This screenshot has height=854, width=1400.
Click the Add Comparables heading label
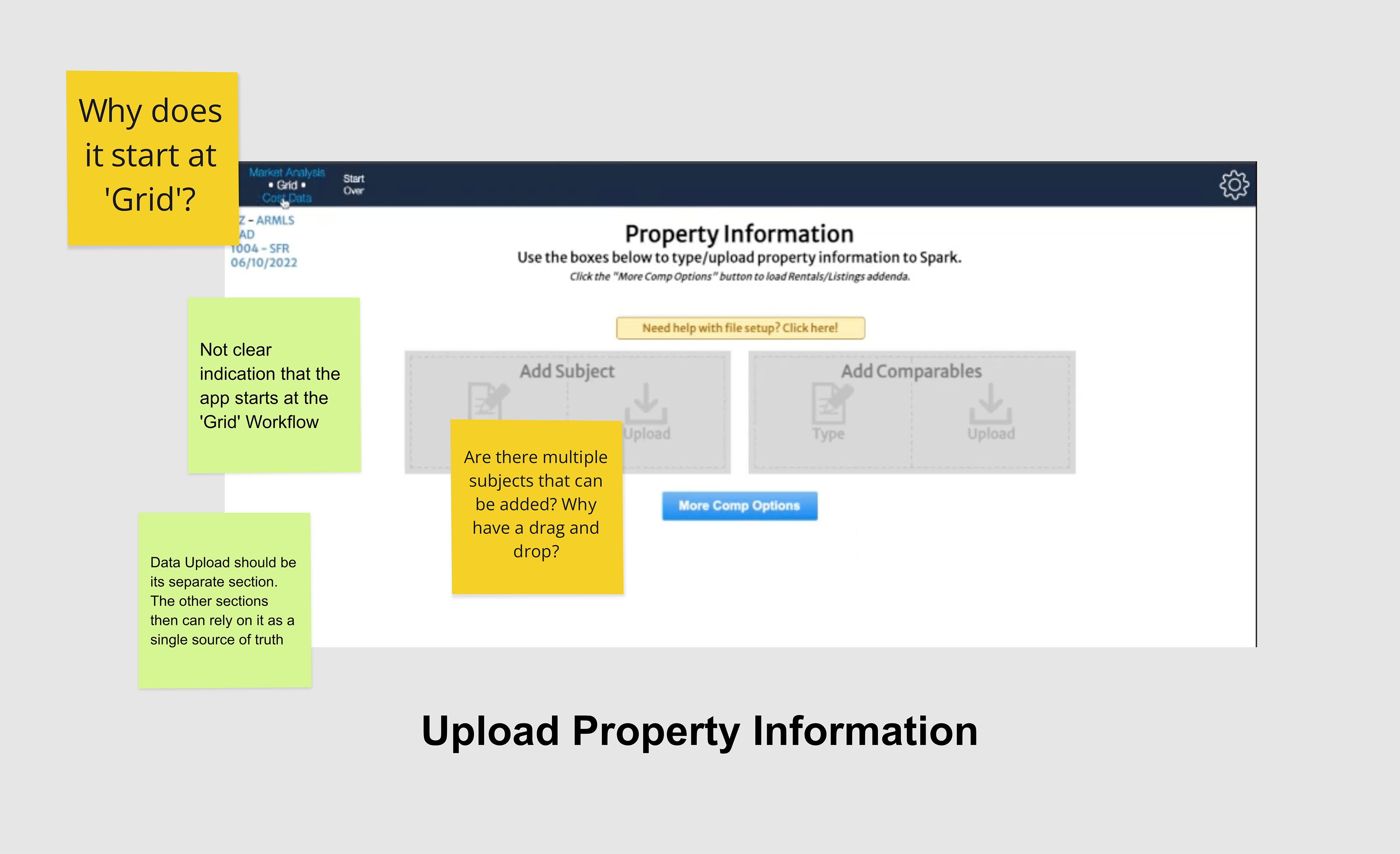[911, 371]
